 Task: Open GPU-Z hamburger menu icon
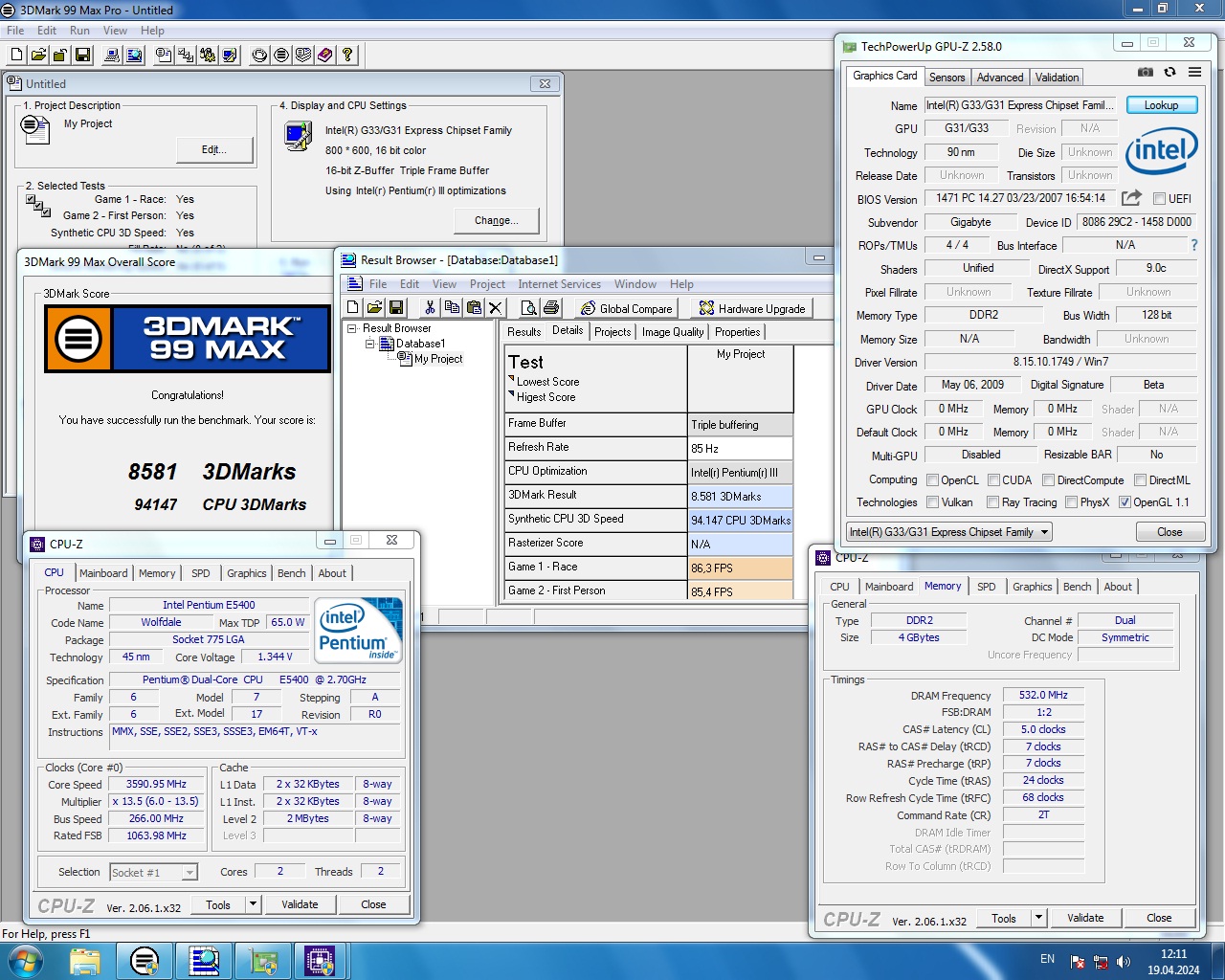click(1194, 72)
